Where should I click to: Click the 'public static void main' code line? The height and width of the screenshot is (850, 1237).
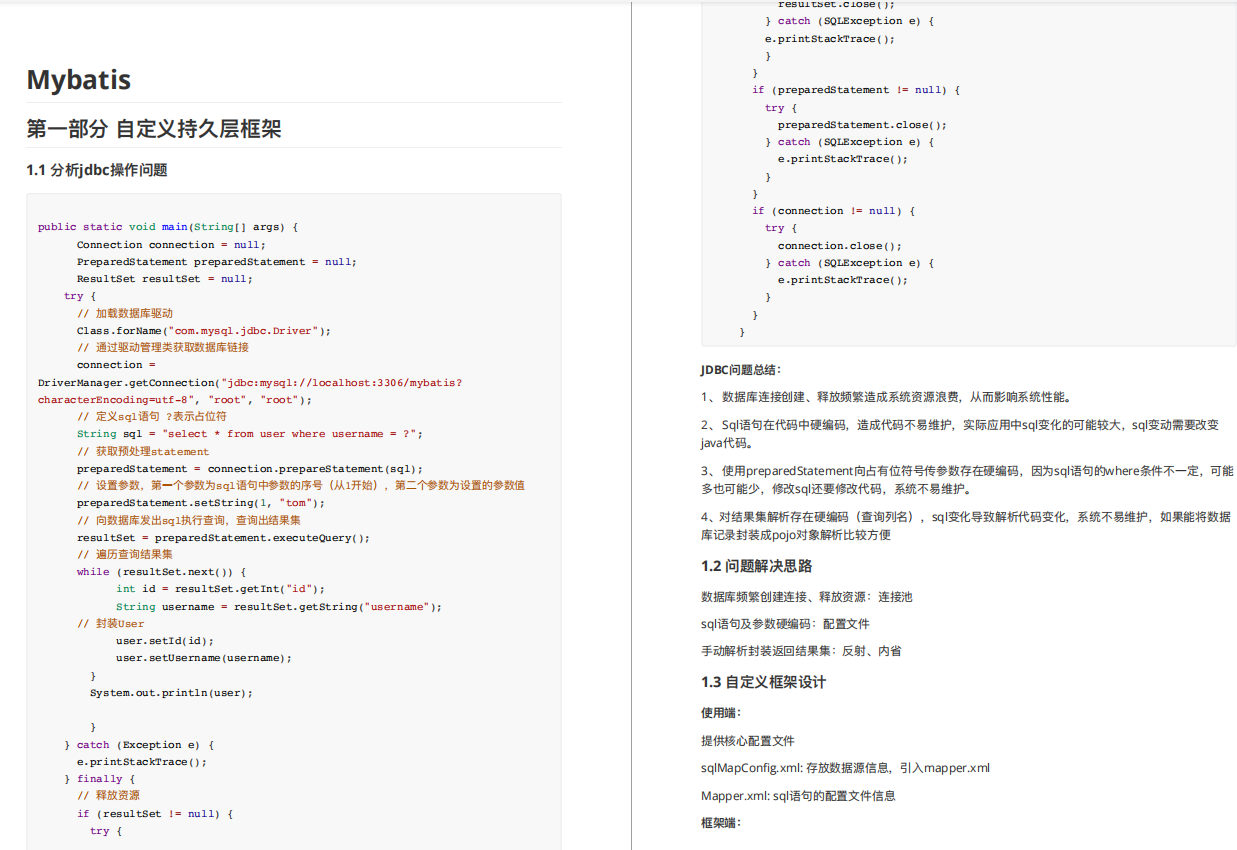168,227
